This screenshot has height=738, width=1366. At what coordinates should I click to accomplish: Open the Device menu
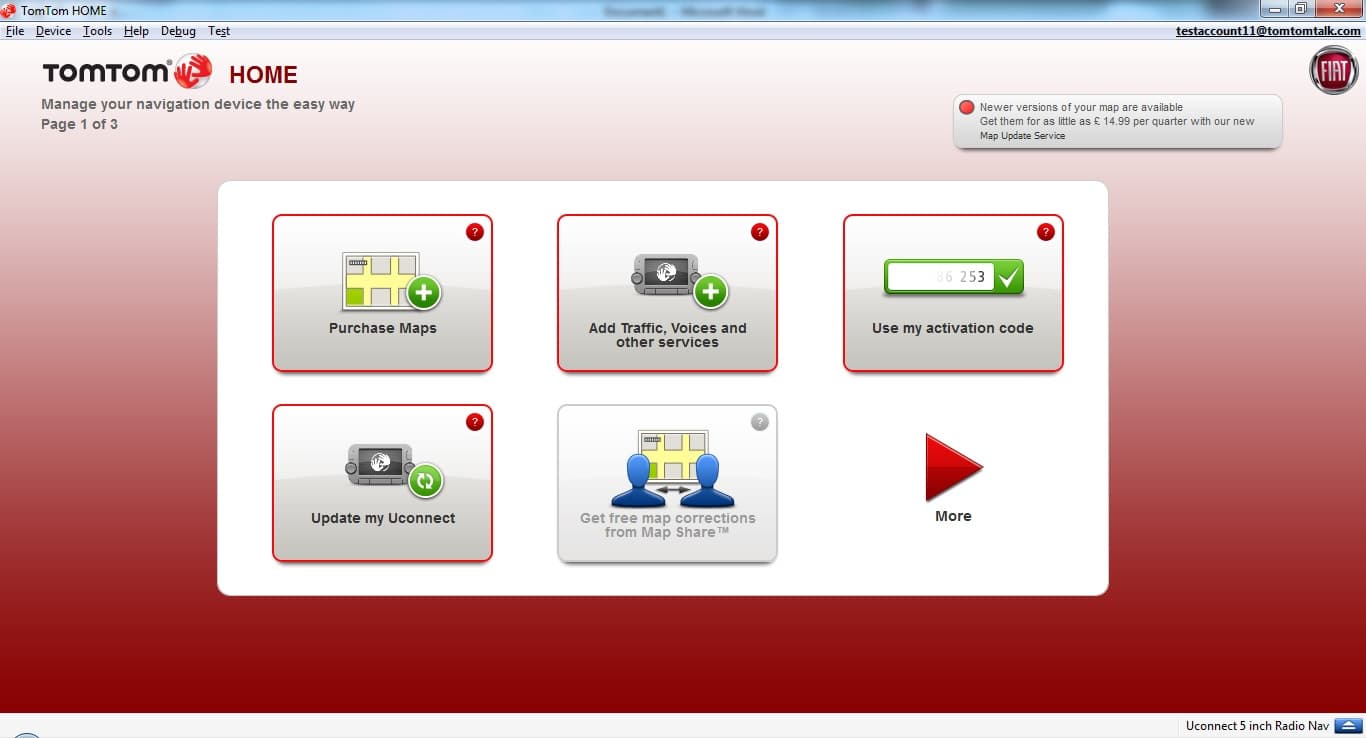coord(53,31)
